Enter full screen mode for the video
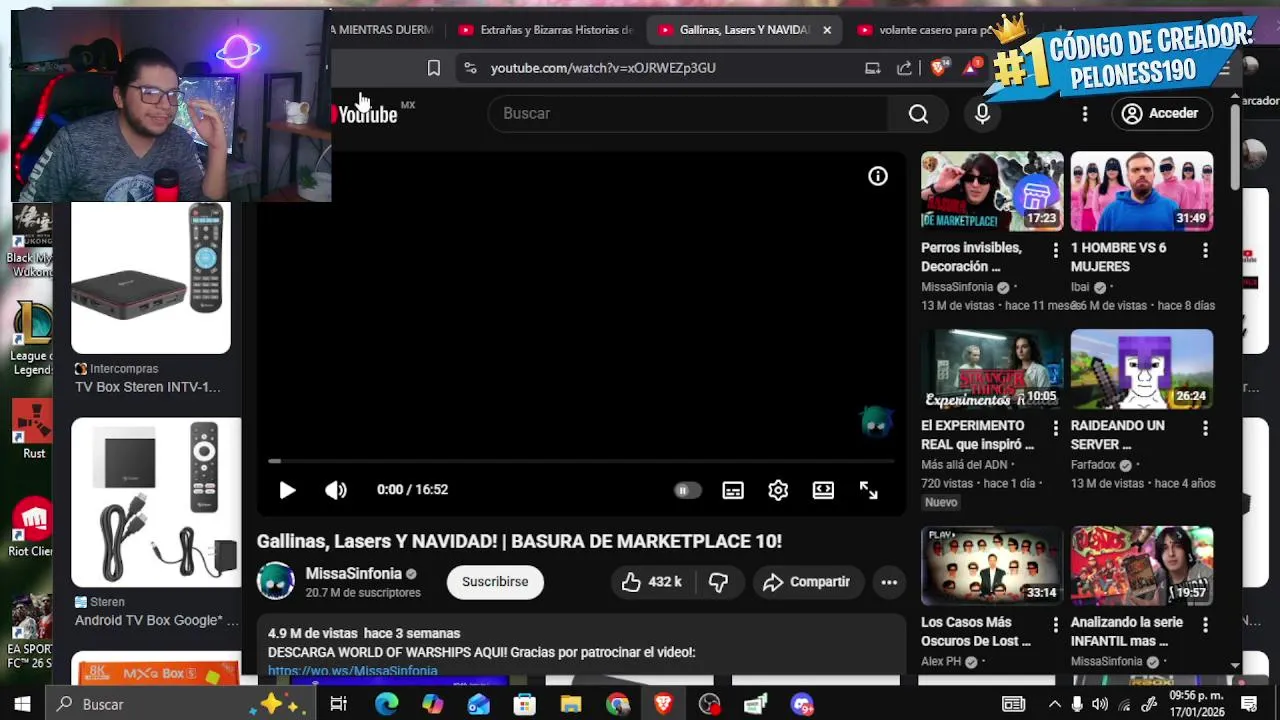The height and width of the screenshot is (720, 1280). click(x=868, y=490)
